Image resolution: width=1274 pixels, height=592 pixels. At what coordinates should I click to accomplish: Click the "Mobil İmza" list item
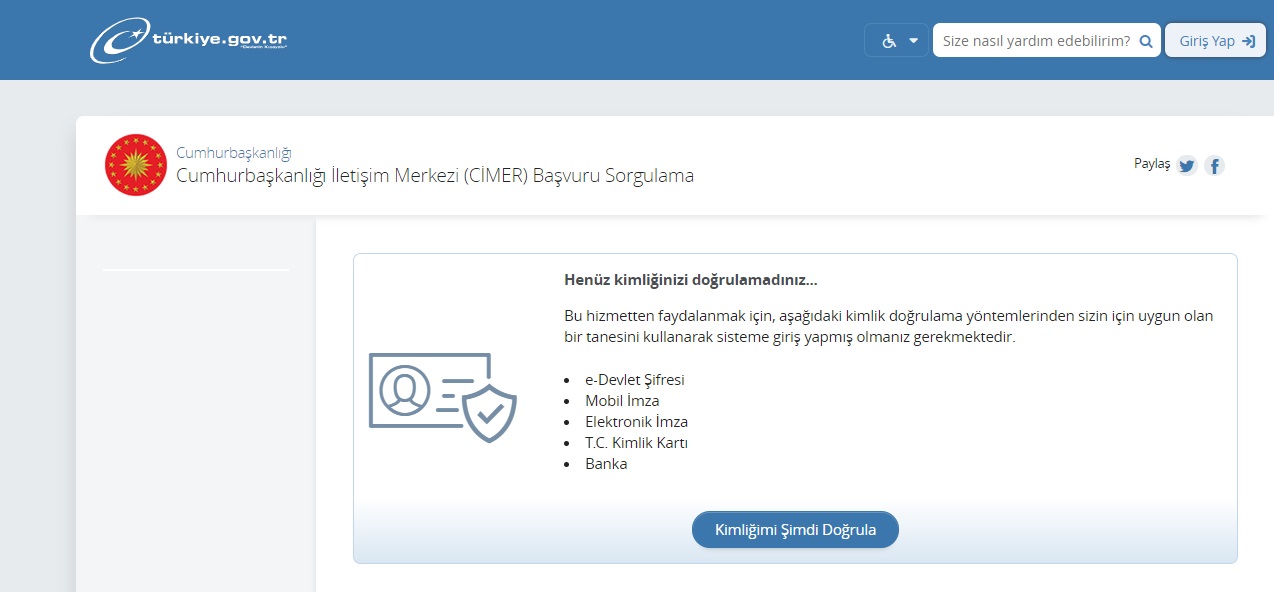[x=622, y=401]
